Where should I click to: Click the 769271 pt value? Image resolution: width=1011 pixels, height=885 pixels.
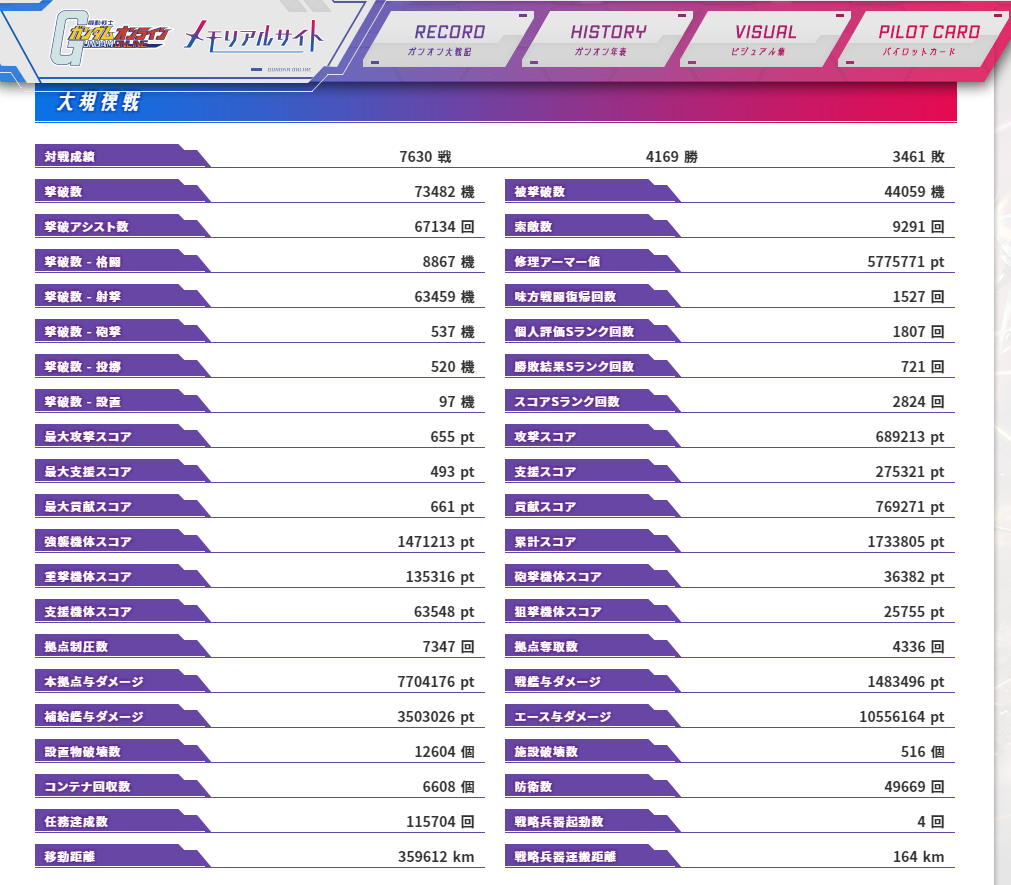[910, 507]
